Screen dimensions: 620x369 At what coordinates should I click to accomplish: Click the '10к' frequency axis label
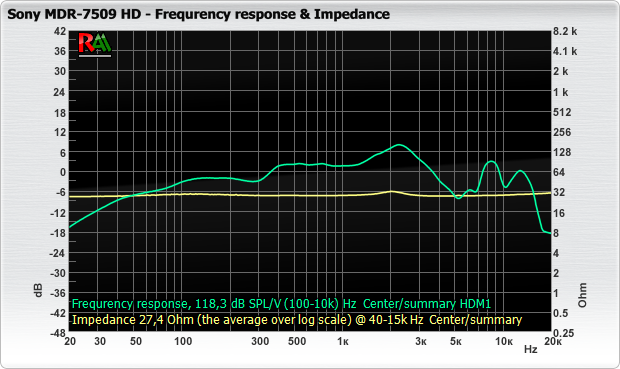(x=504, y=341)
